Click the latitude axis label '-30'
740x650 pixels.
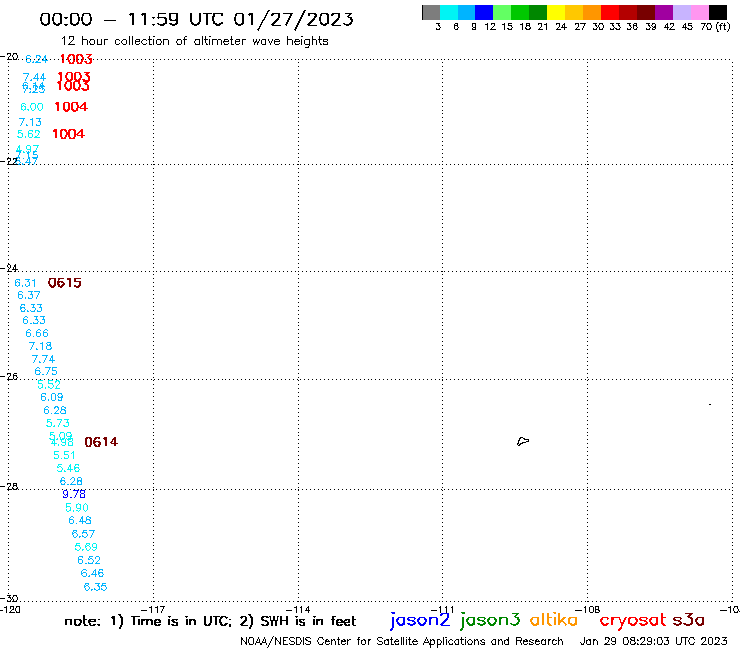point(9,598)
